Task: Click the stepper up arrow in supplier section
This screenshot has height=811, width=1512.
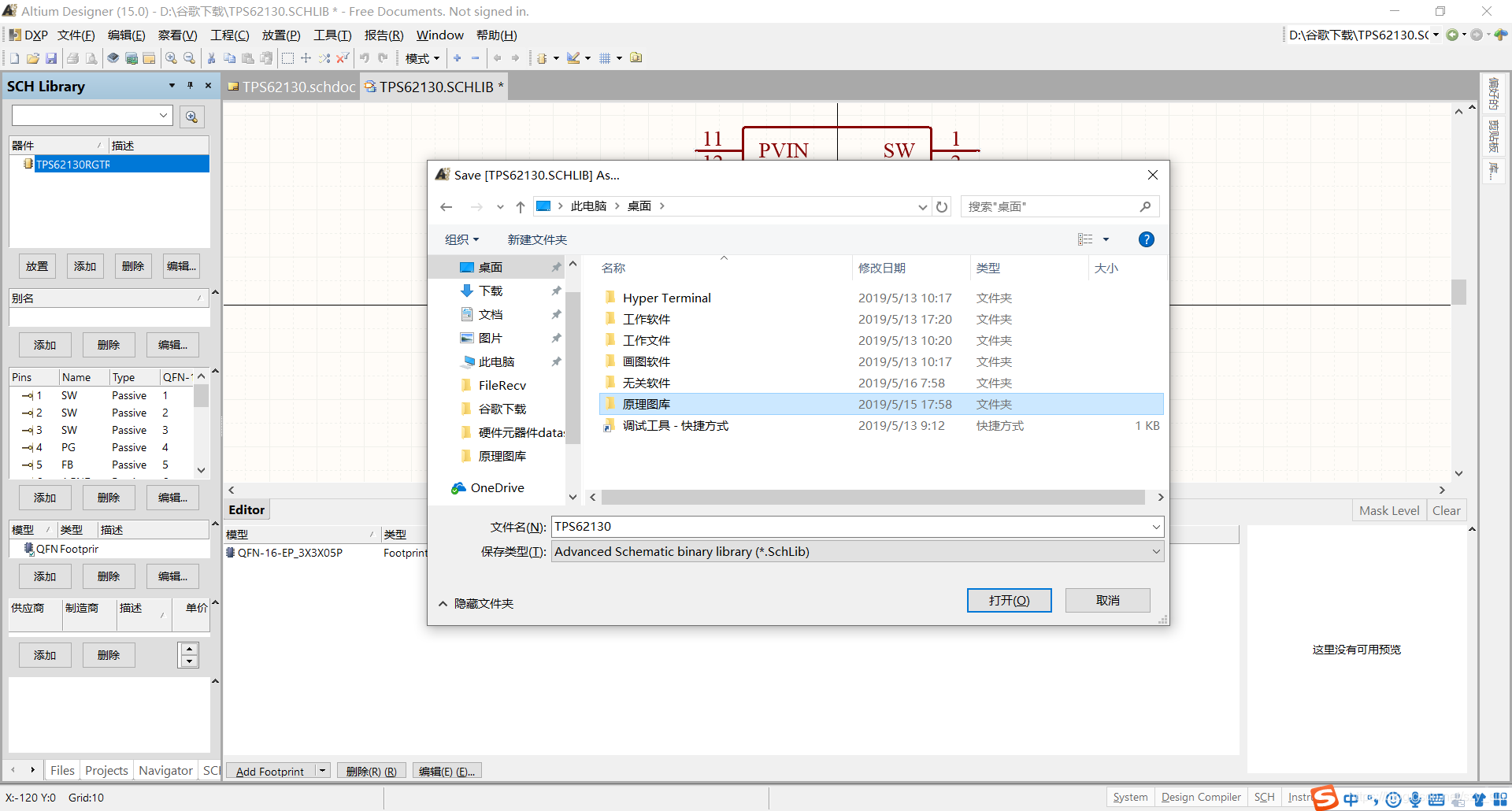Action: pyautogui.click(x=189, y=649)
